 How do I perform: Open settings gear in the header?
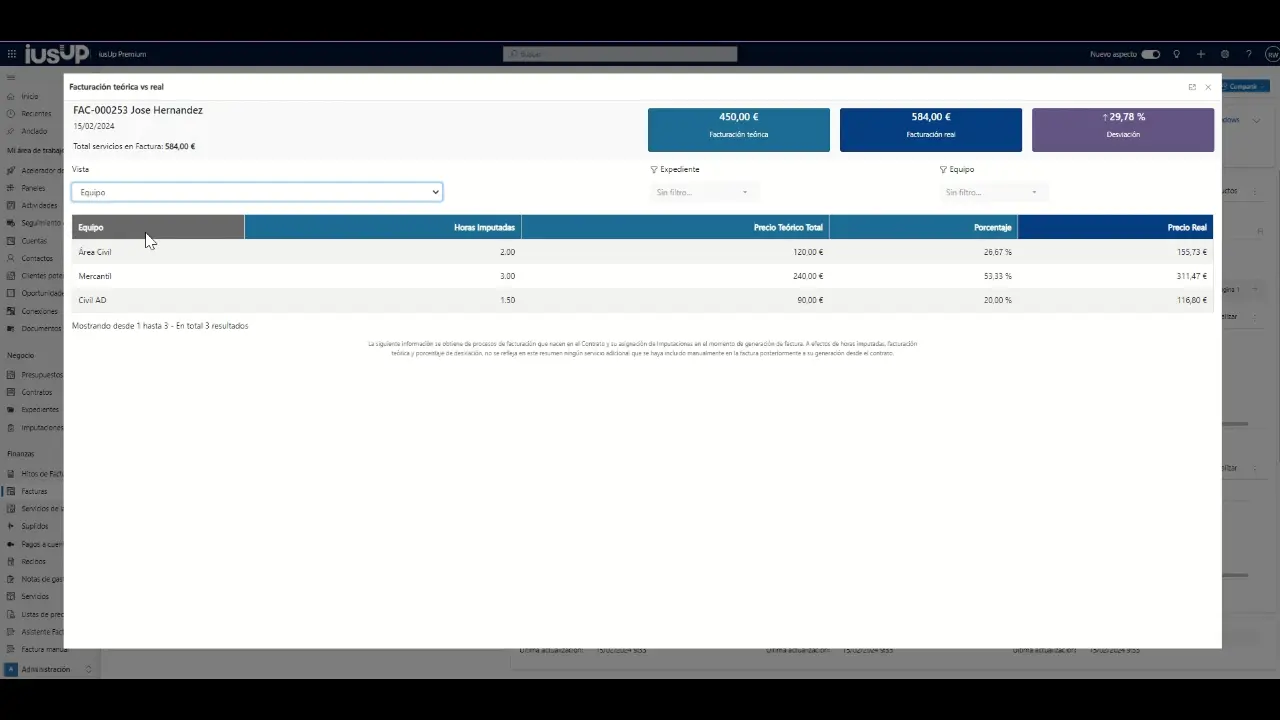point(1225,54)
